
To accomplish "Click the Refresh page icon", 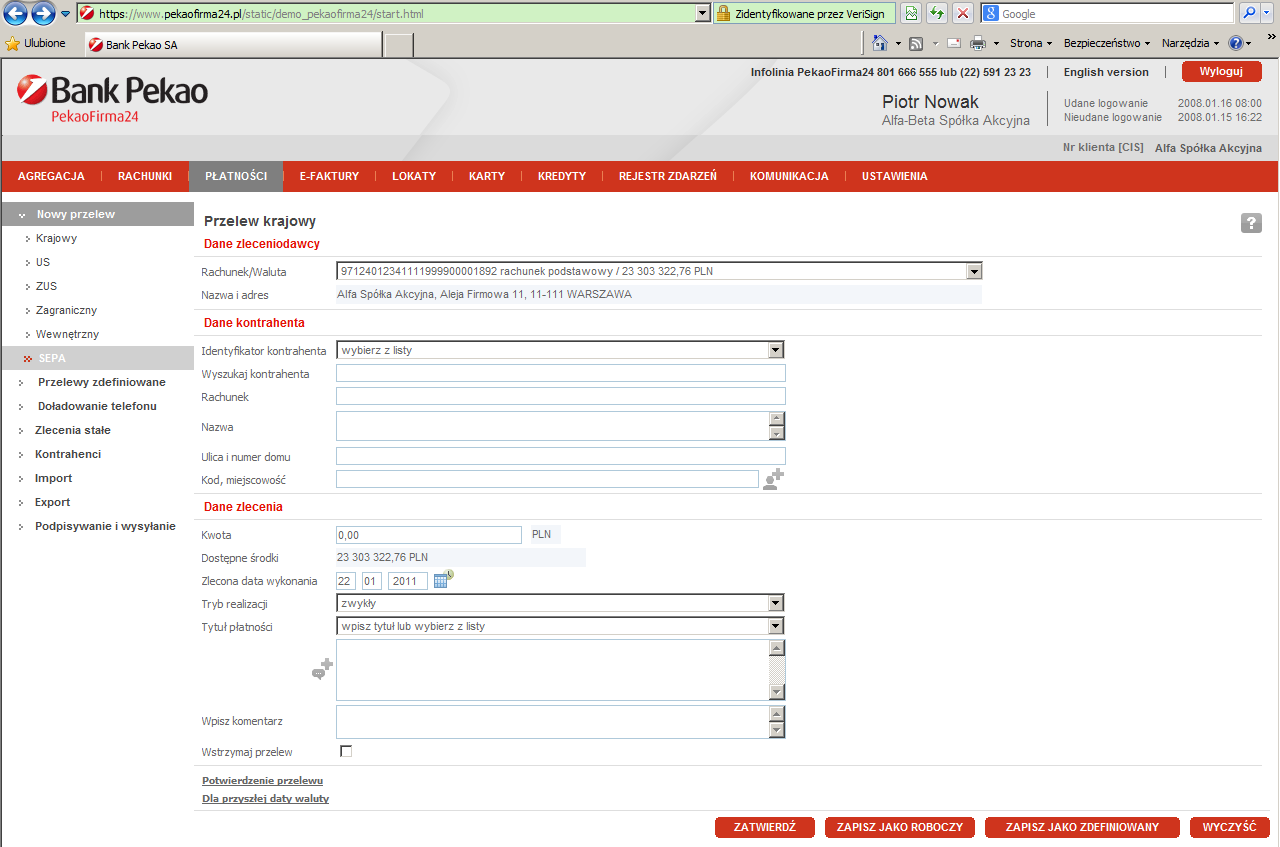I will (x=937, y=13).
